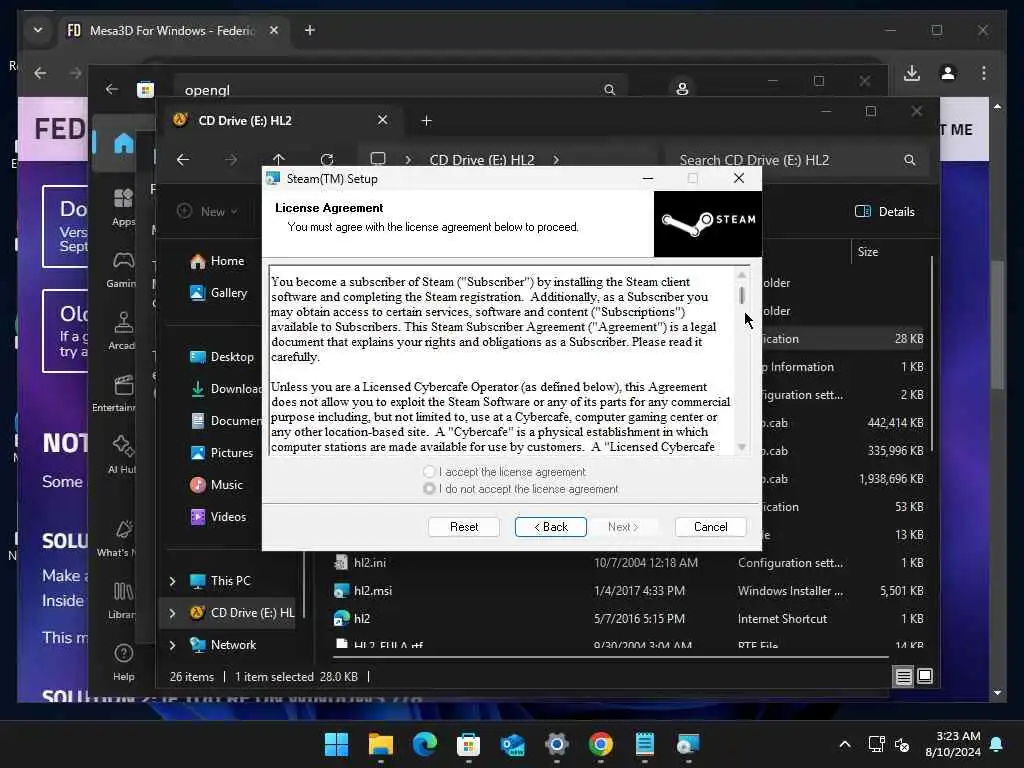Open Desktop folder in Explorer sidebar

point(221,357)
